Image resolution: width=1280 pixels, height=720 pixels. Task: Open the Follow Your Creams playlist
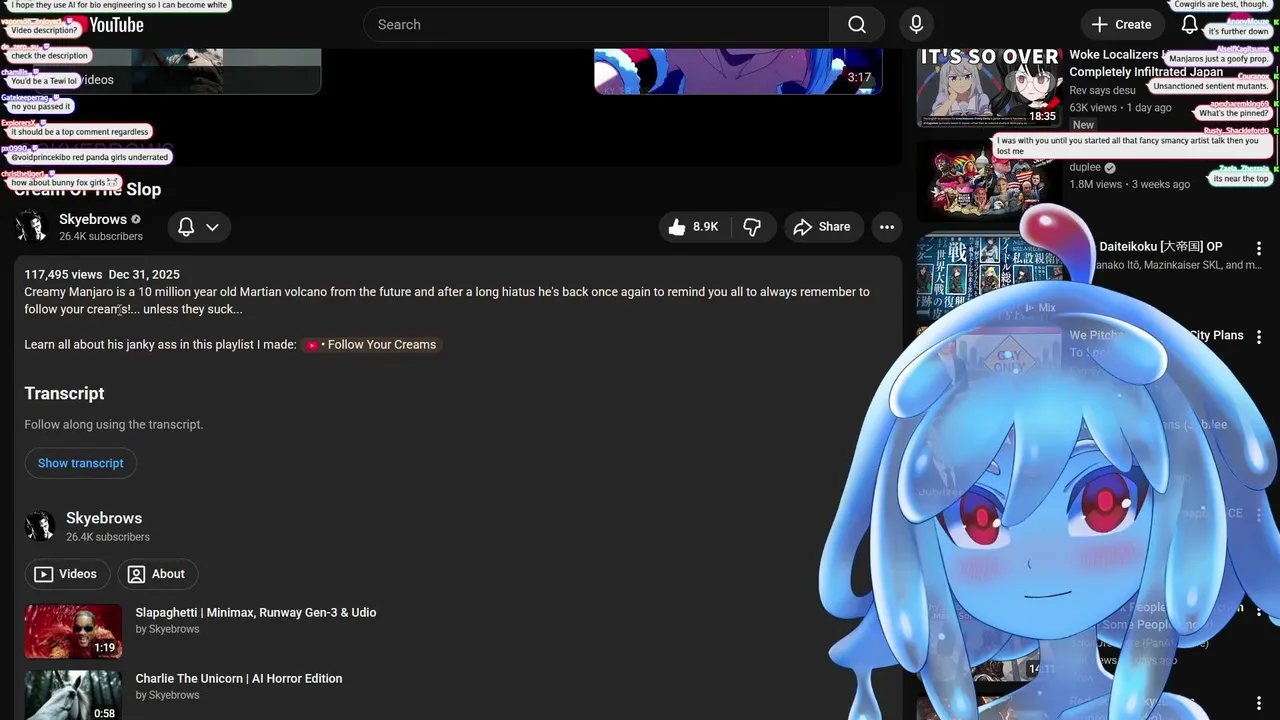tap(372, 344)
